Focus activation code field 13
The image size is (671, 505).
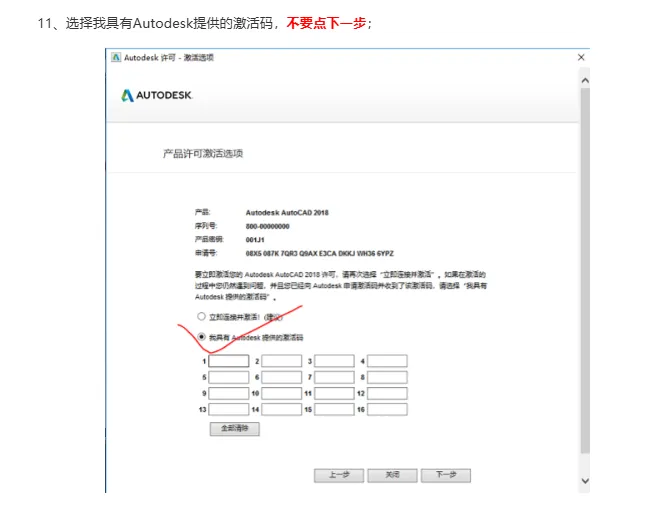[229, 410]
